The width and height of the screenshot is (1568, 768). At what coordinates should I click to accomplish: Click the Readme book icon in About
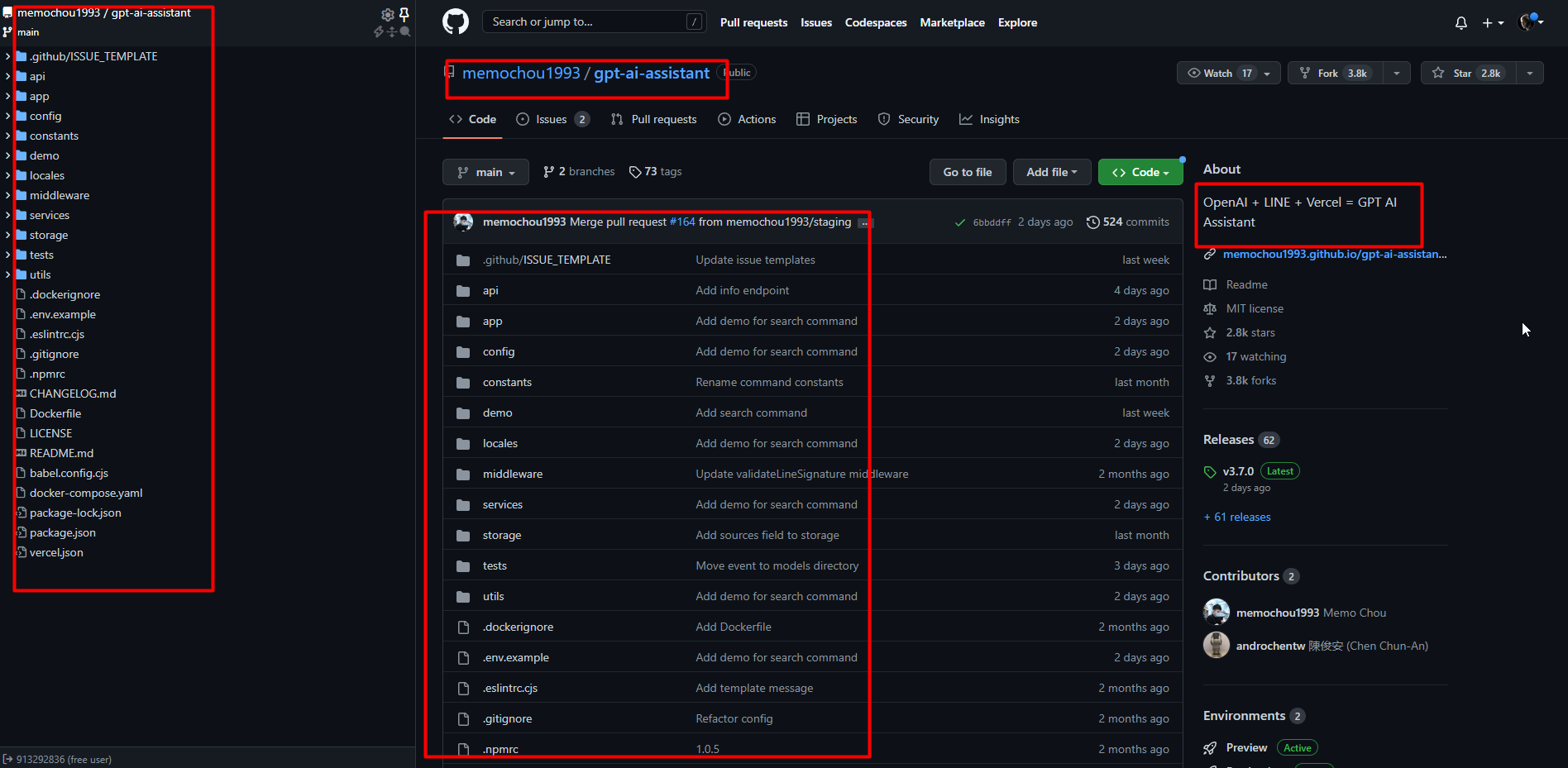coord(1210,284)
